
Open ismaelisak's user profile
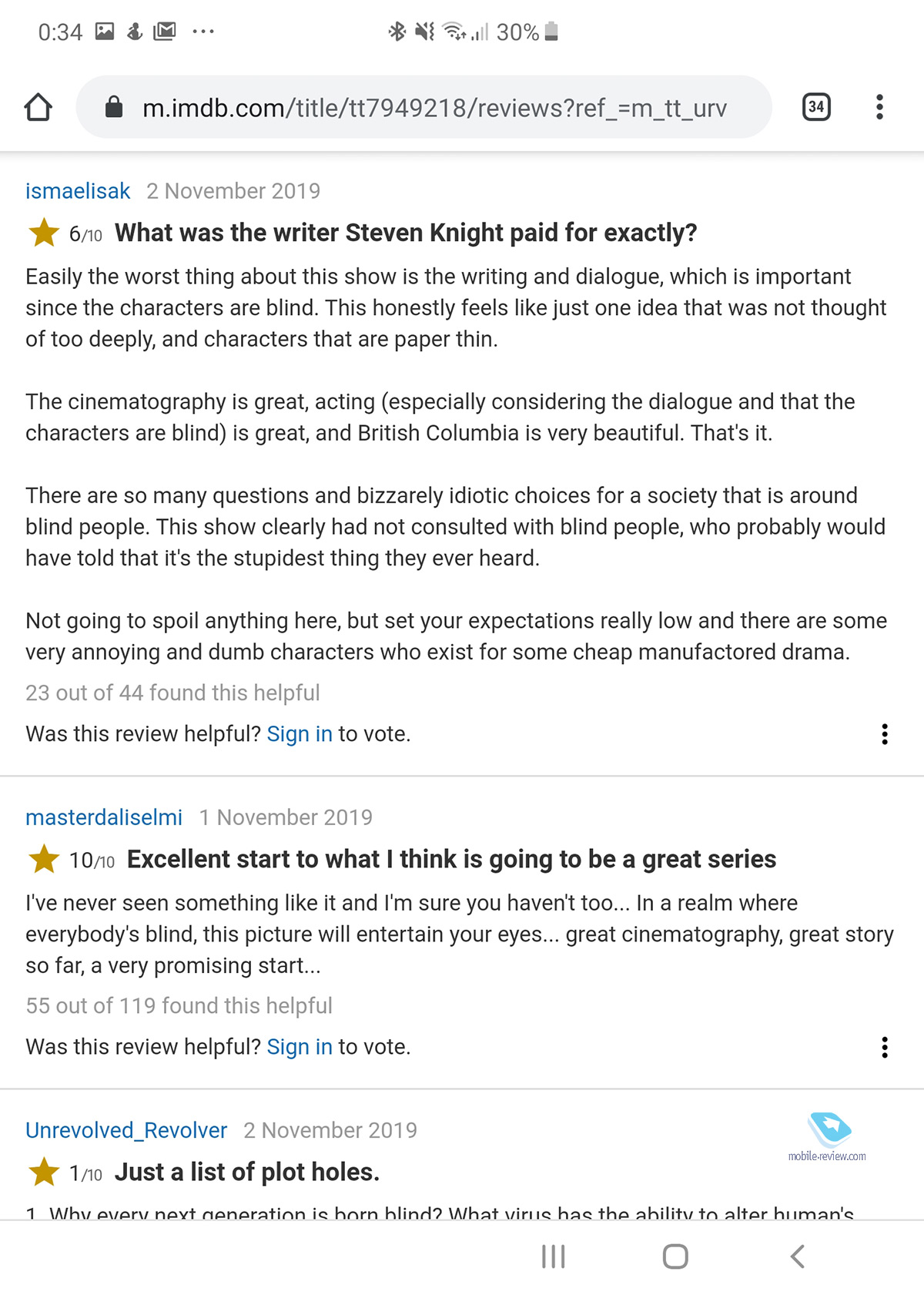tap(78, 191)
